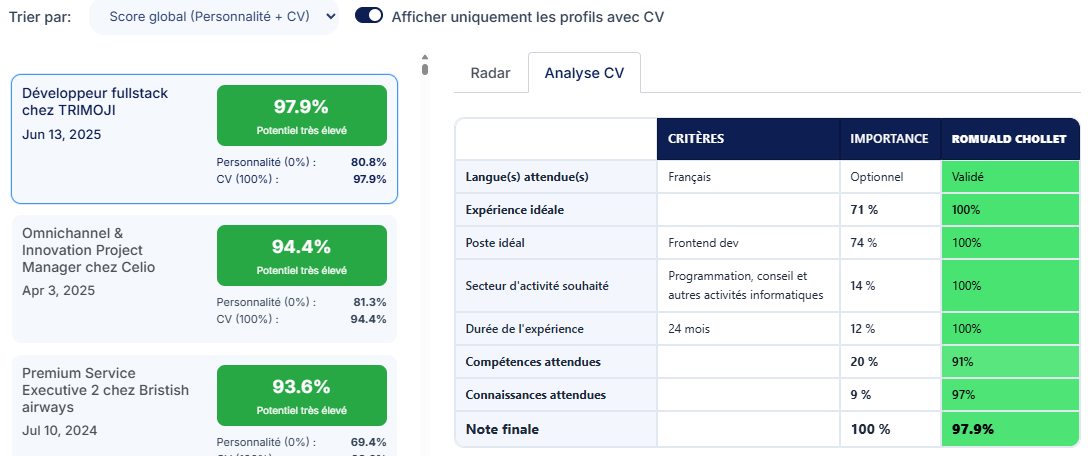This screenshot has height=456, width=1088.
Task: Click the 97.9% Potentiel très élevé badge
Action: coord(302,115)
